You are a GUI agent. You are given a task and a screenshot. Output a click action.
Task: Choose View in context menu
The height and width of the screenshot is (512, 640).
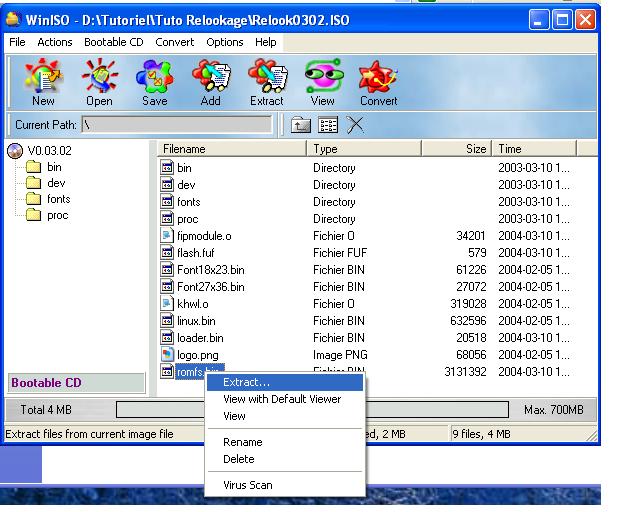point(285,416)
